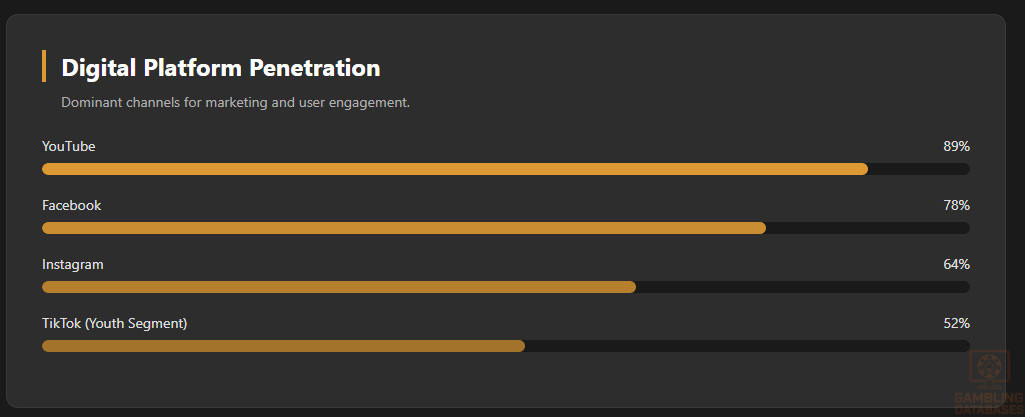Click the orange accent bar beside the title
The height and width of the screenshot is (417, 1025).
point(44,66)
